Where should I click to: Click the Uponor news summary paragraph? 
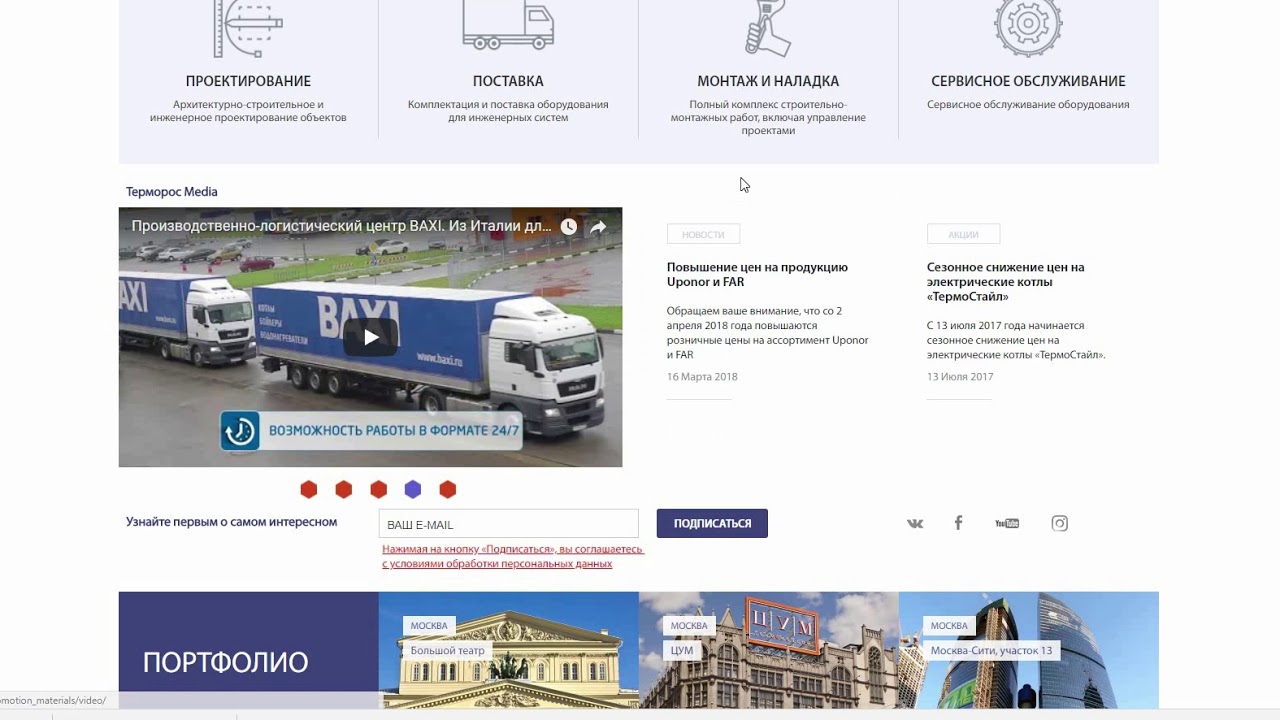(x=768, y=333)
